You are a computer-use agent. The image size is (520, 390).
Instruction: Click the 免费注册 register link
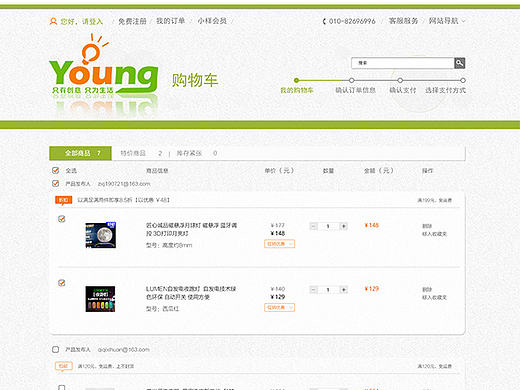(x=132, y=21)
